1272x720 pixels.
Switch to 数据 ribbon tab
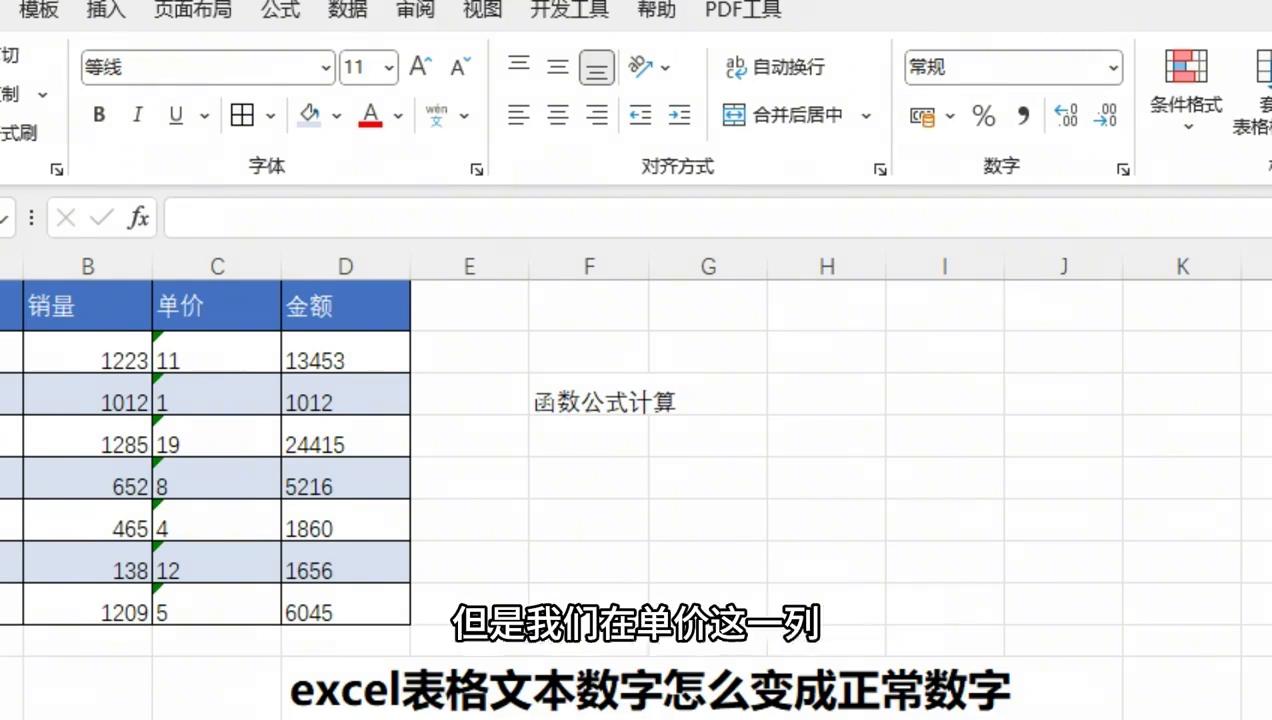348,10
